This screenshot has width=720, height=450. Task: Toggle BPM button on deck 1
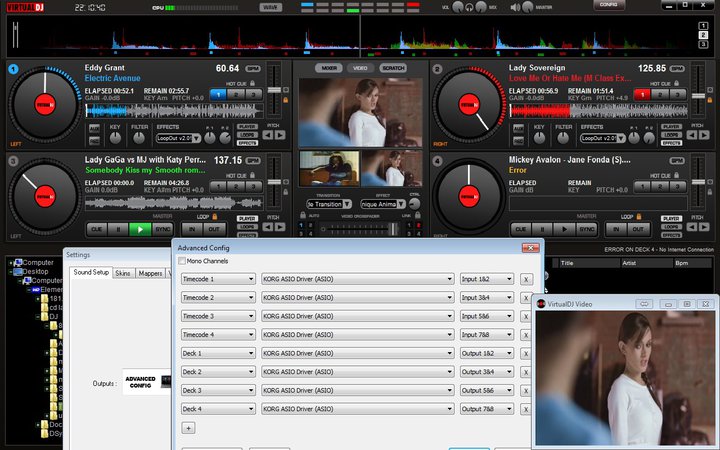click(253, 69)
